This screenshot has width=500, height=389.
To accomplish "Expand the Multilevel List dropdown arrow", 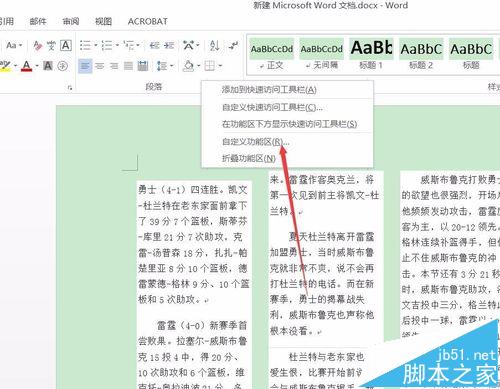I will (x=138, y=45).
